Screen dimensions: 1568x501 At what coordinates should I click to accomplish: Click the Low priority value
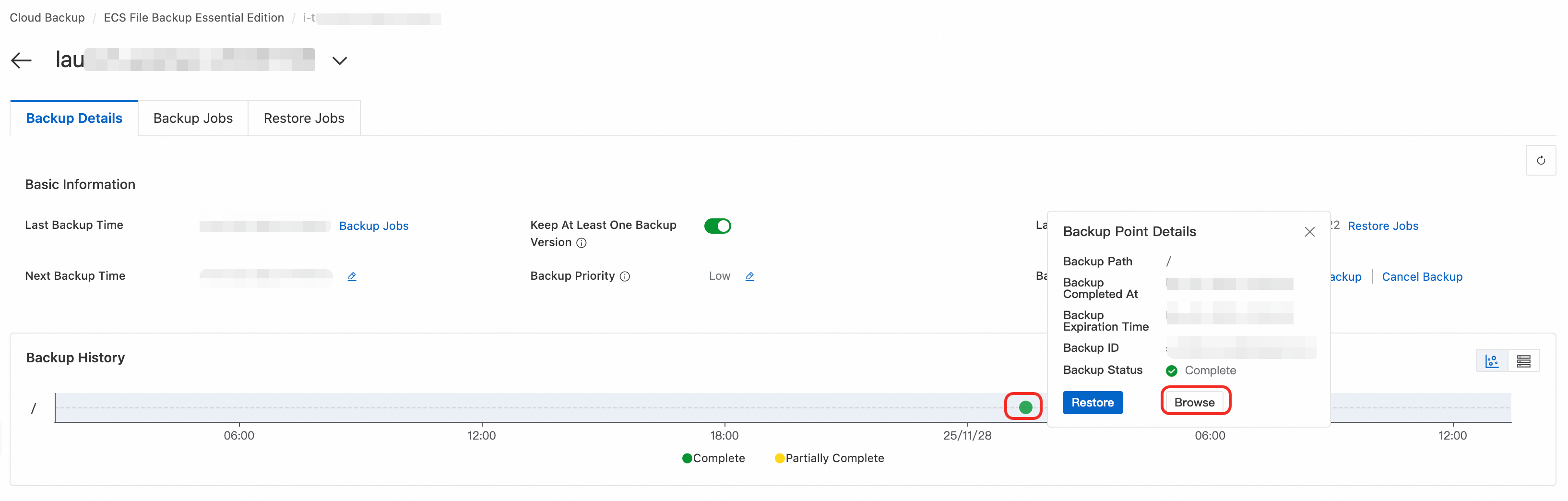[720, 276]
